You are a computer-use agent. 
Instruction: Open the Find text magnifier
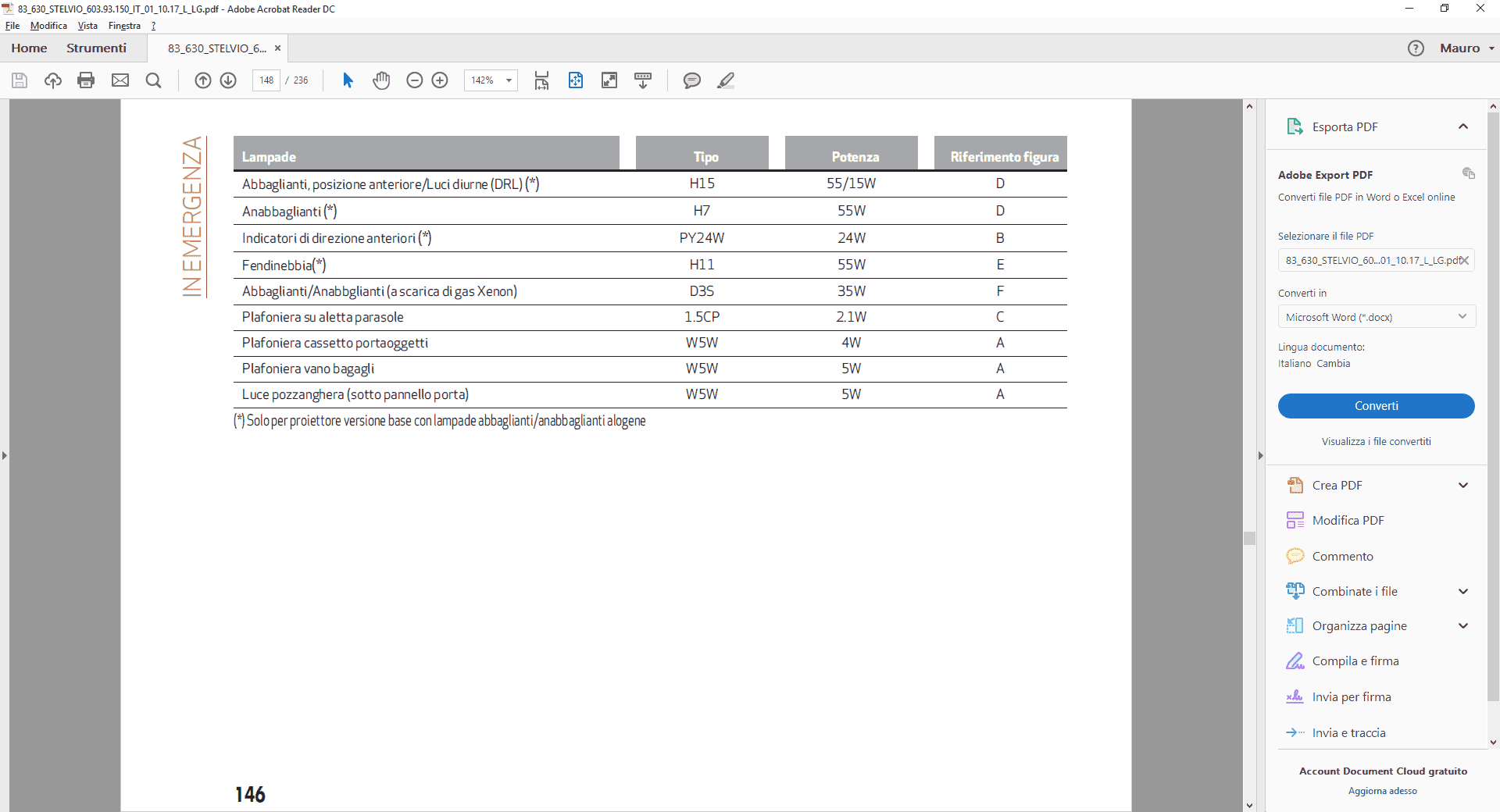coord(153,80)
